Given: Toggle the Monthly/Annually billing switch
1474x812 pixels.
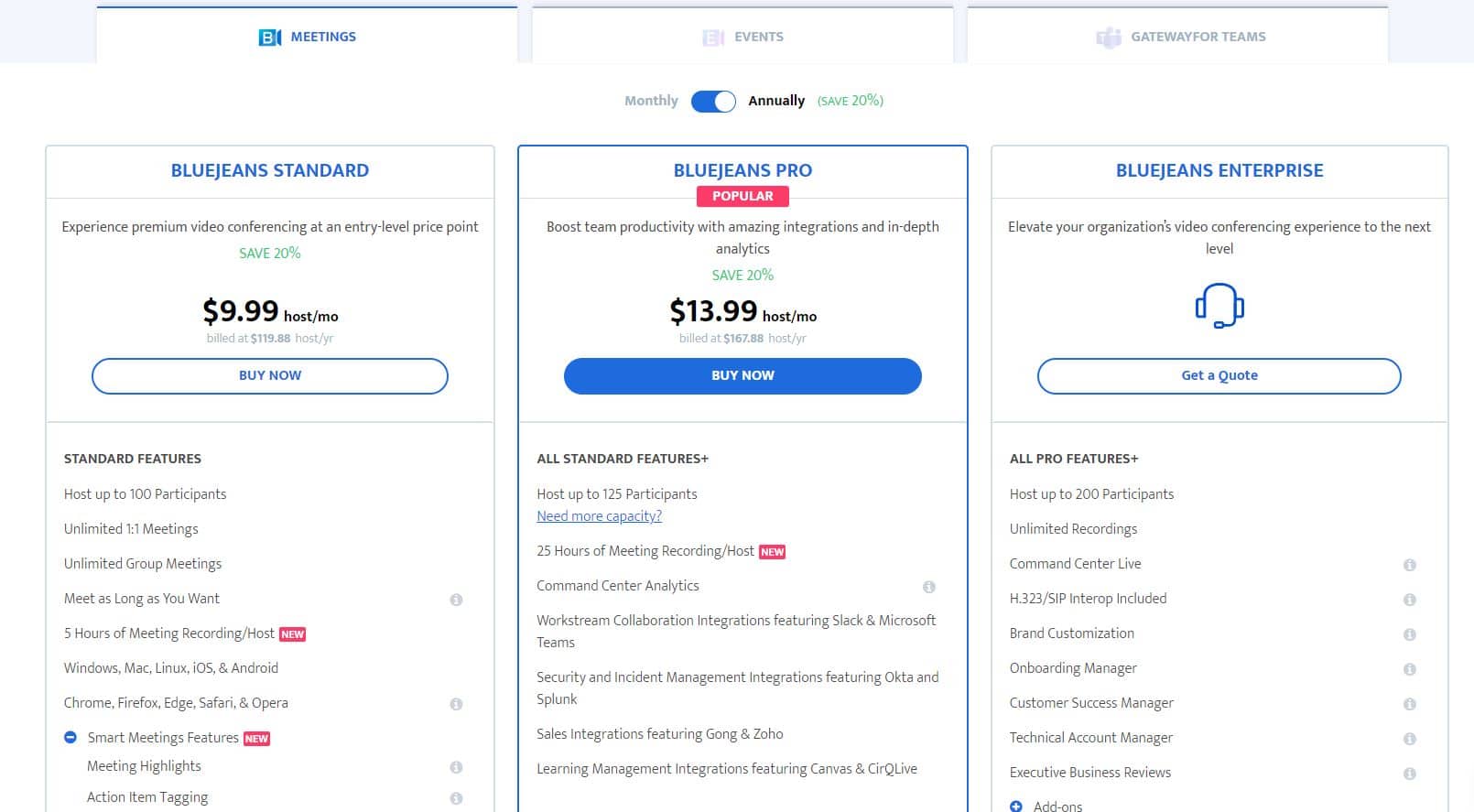Looking at the screenshot, I should [713, 101].
